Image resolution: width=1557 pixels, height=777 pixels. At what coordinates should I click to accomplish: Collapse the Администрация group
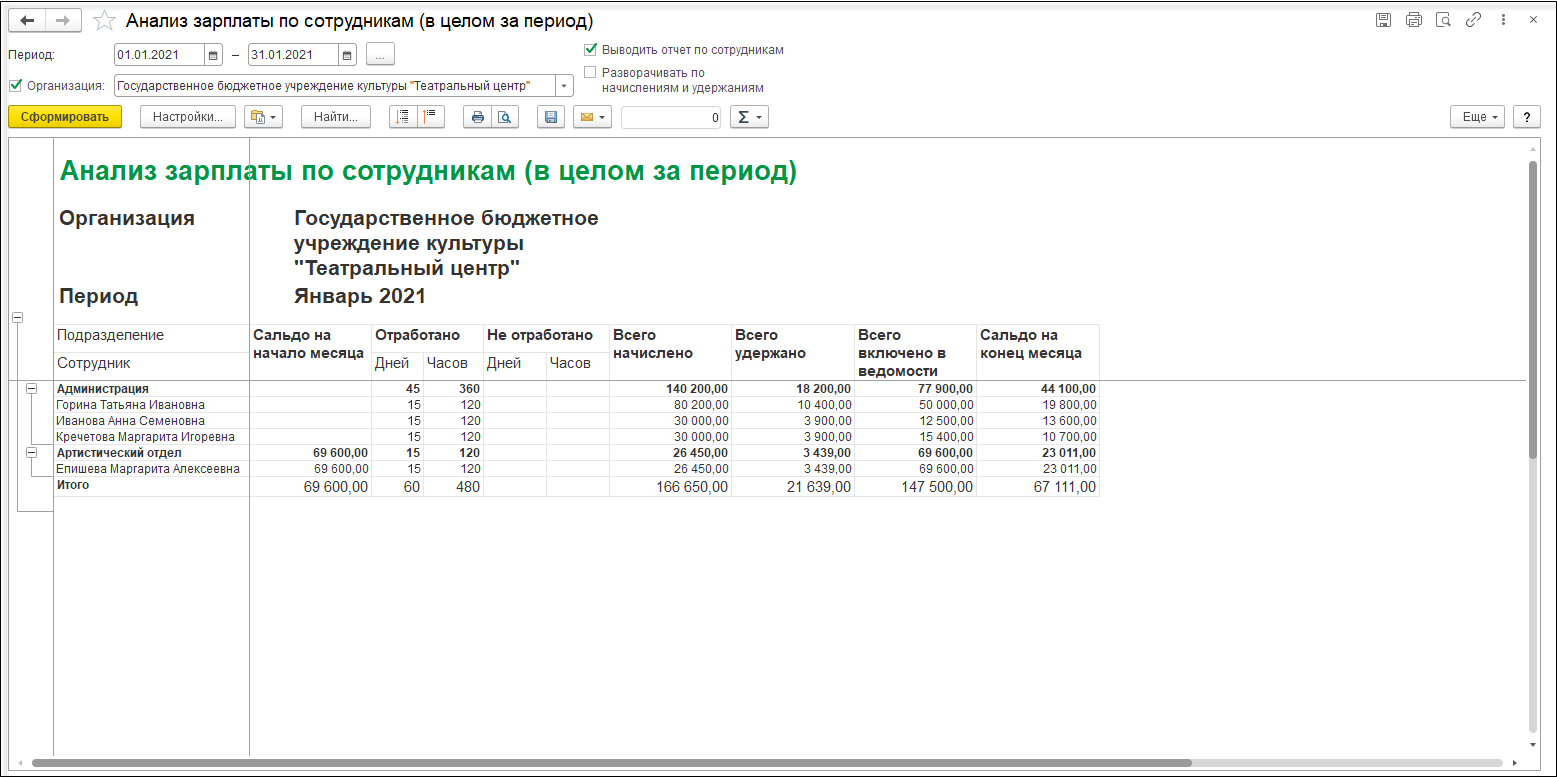(32, 389)
